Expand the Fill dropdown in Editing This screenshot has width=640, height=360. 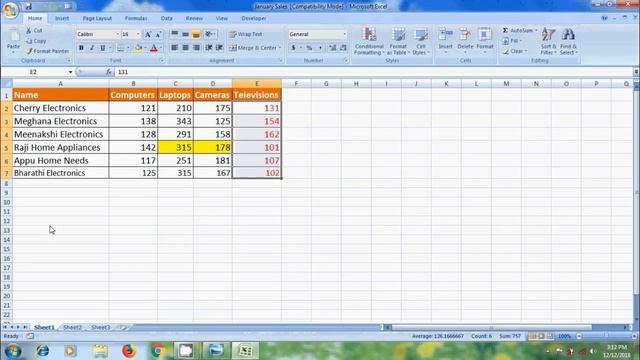pyautogui.click(x=521, y=41)
